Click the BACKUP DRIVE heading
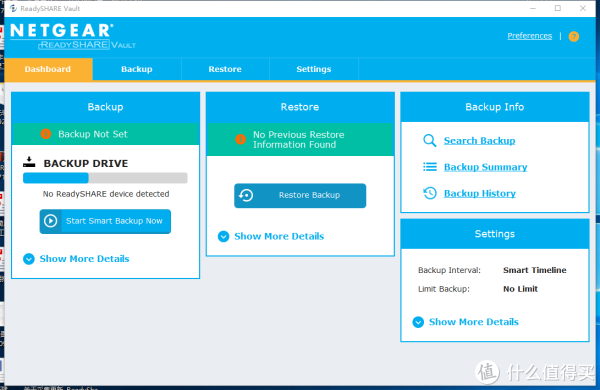The height and width of the screenshot is (390, 600). point(86,163)
